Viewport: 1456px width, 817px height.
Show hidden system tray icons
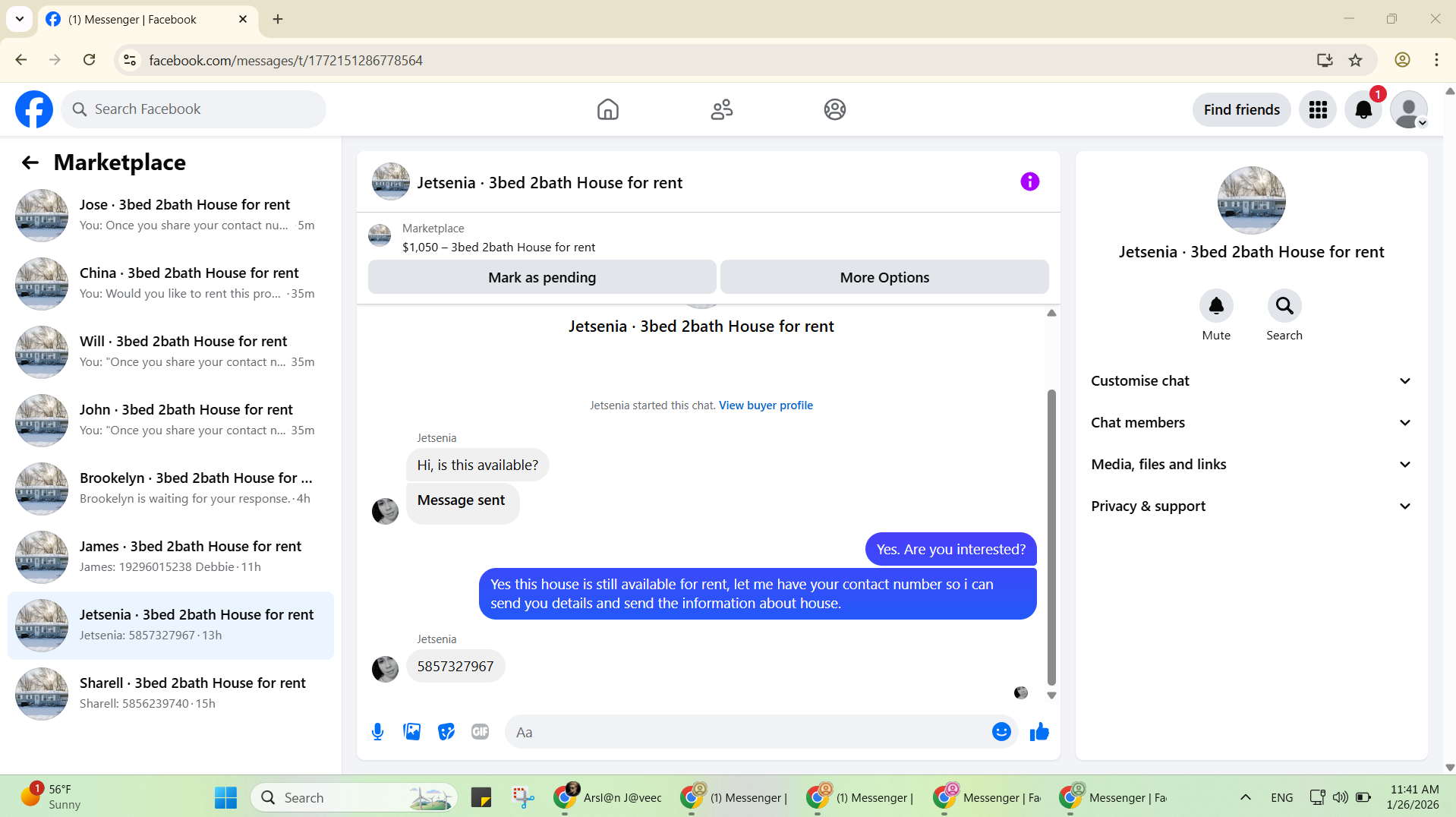pyautogui.click(x=1246, y=797)
